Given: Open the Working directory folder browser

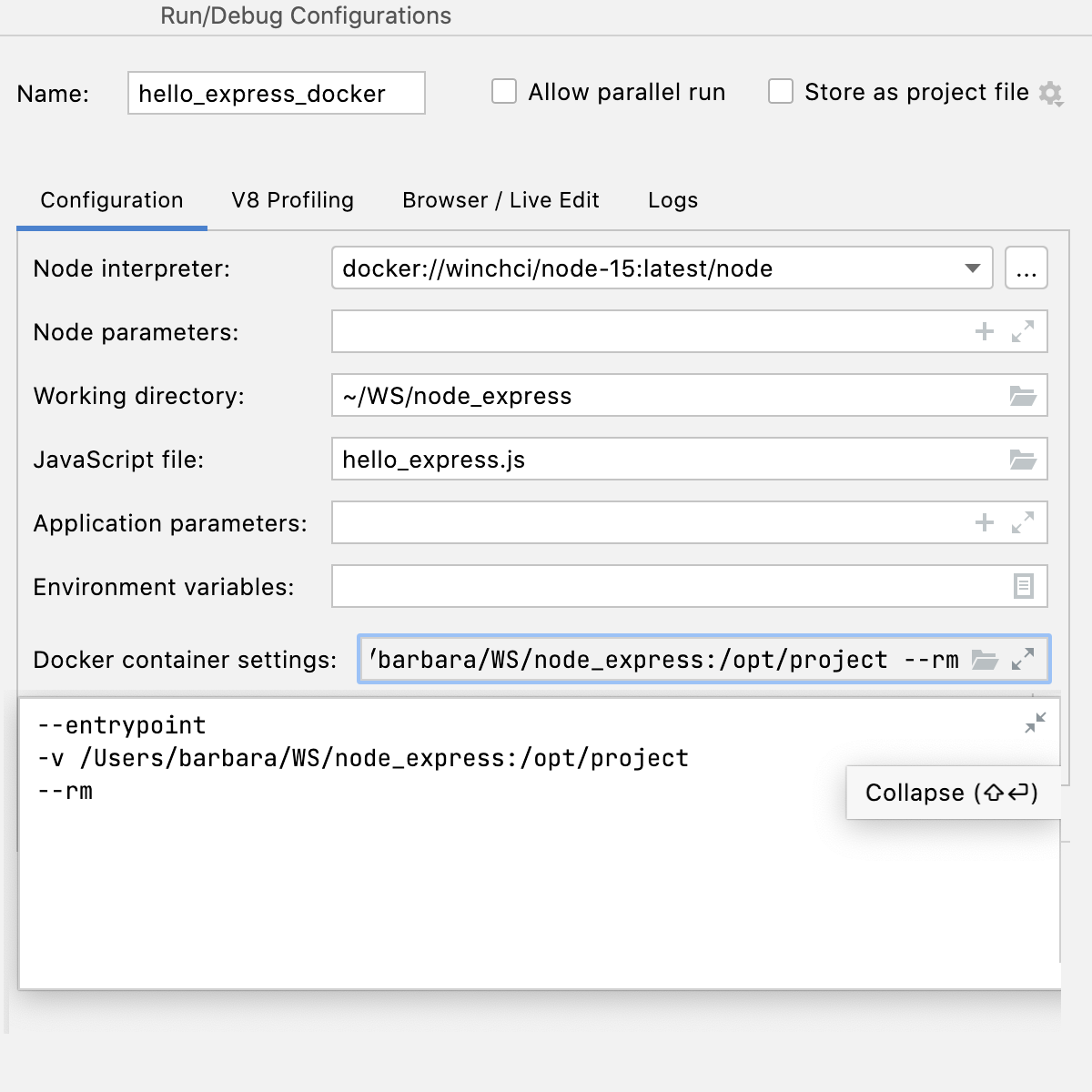Looking at the screenshot, I should [1025, 395].
